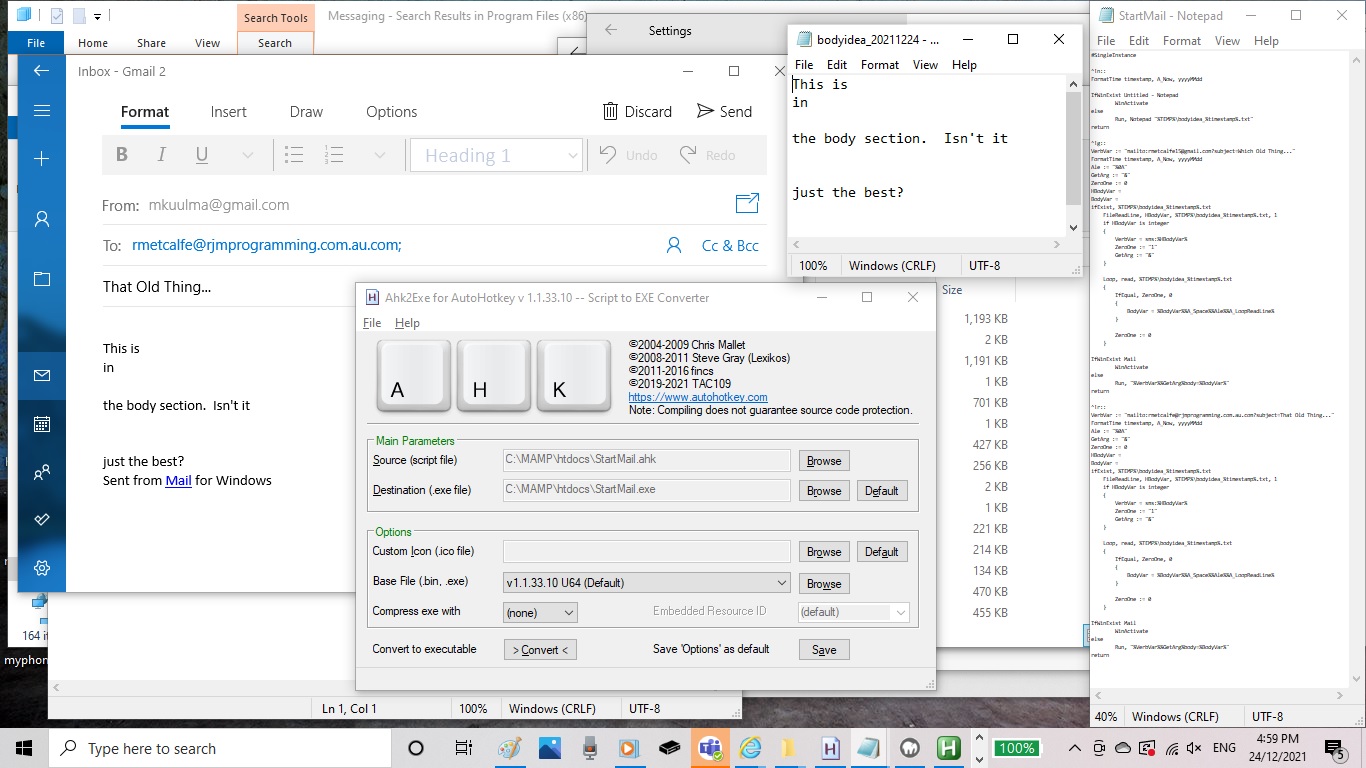Toggle italic formatting in the email composer
The height and width of the screenshot is (768, 1366).
(161, 155)
